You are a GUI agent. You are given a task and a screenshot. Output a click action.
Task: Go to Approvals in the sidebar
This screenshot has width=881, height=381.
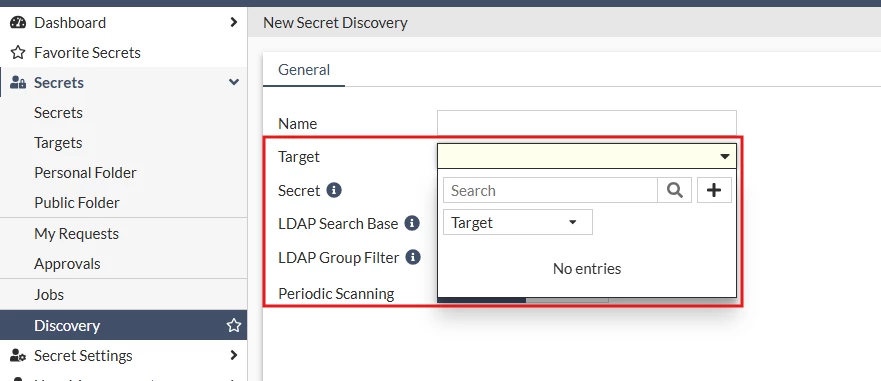coord(124,264)
